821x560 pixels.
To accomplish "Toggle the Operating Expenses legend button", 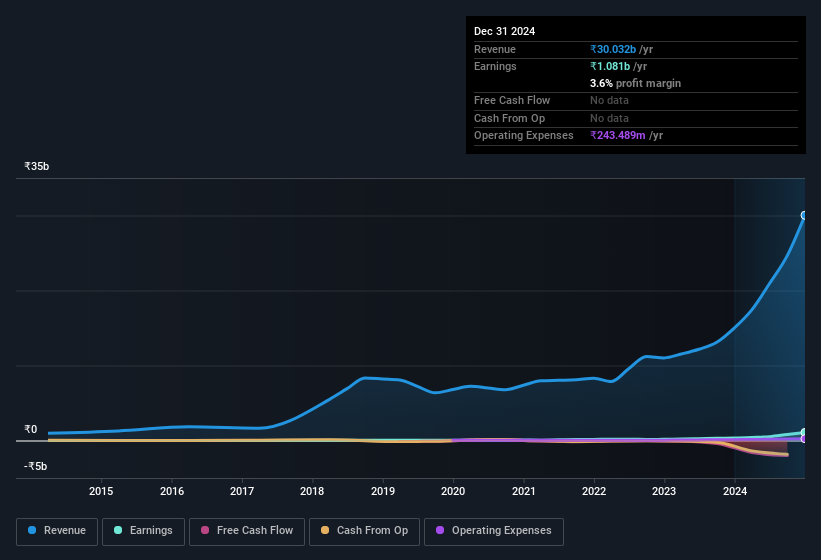I will (x=494, y=531).
